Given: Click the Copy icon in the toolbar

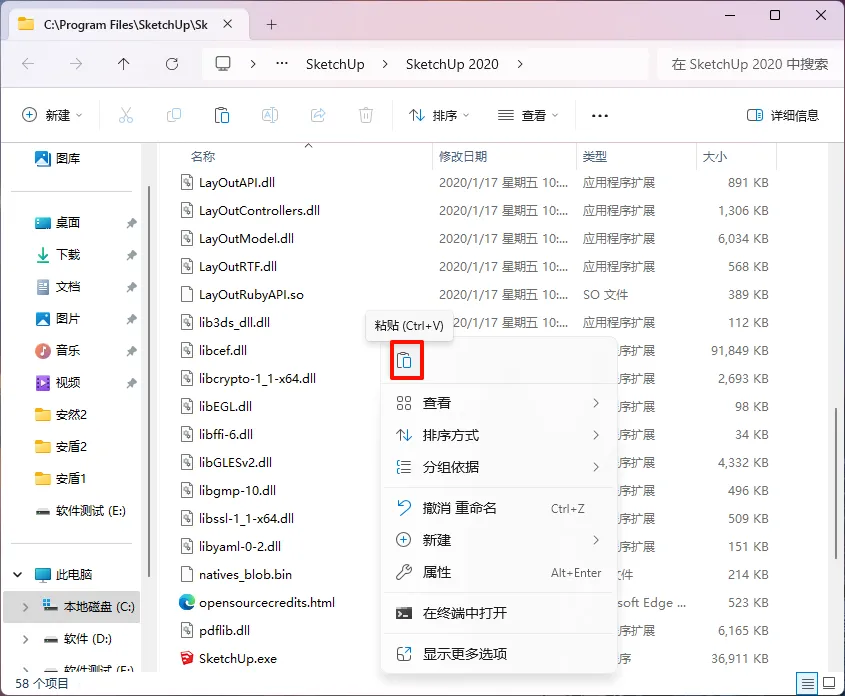Looking at the screenshot, I should (174, 115).
